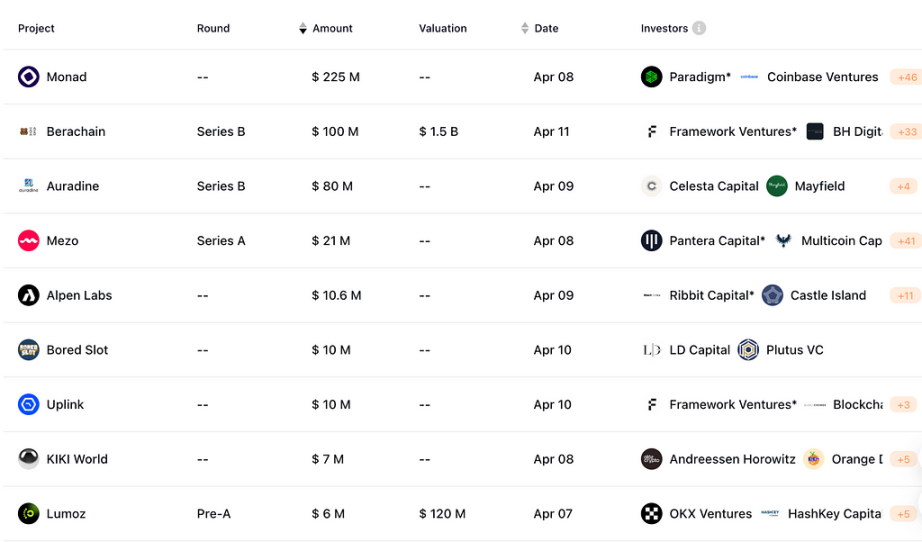Click the HashKey Capital investor logo
The image size is (922, 542).
pyautogui.click(x=770, y=514)
